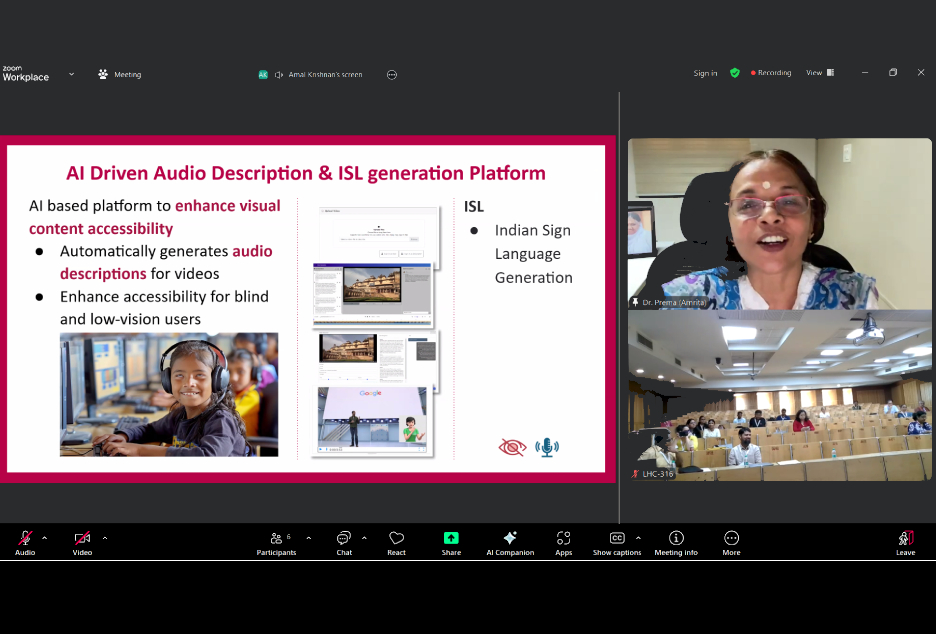This screenshot has width=936, height=634.
Task: Leave the meeting
Action: [x=905, y=542]
